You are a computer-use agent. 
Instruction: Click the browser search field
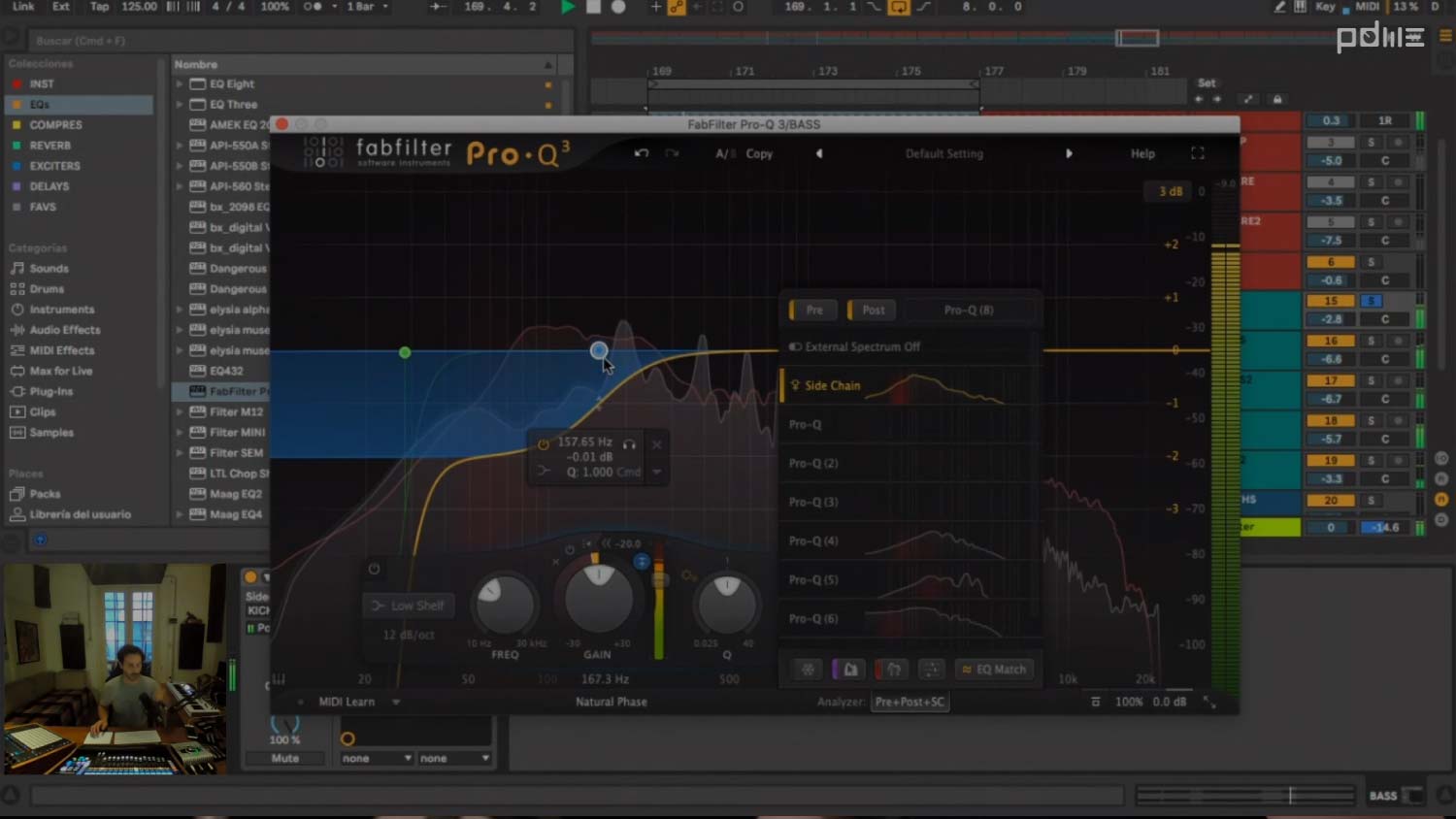[301, 41]
